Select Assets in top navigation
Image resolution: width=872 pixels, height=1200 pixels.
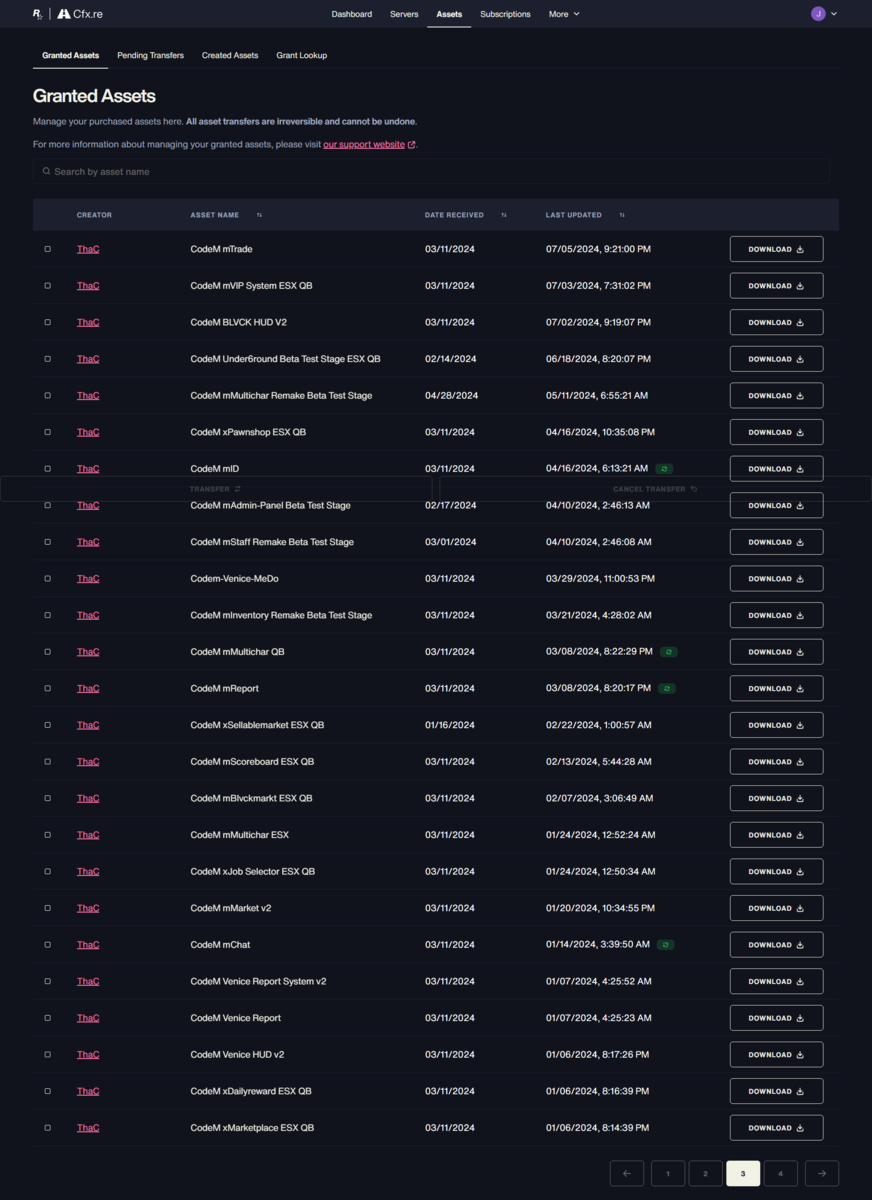coord(449,14)
